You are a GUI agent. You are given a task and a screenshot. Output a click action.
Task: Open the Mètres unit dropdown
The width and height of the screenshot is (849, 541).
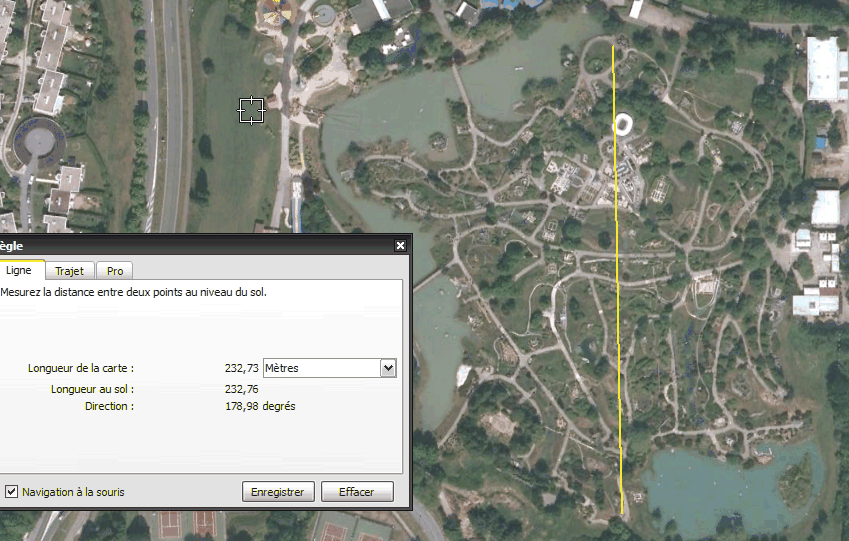tap(330, 368)
